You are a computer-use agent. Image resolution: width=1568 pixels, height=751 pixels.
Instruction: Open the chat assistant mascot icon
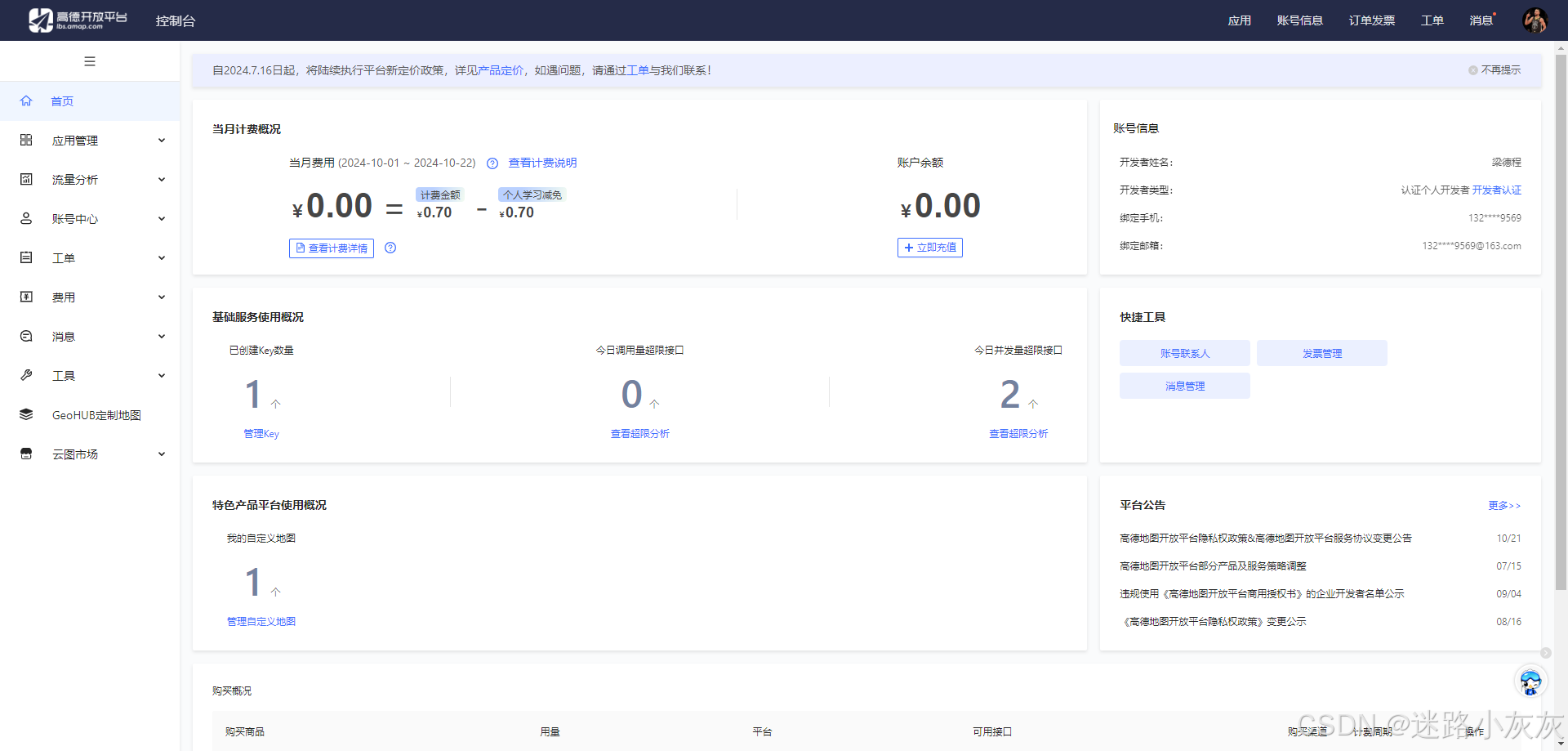[x=1530, y=681]
